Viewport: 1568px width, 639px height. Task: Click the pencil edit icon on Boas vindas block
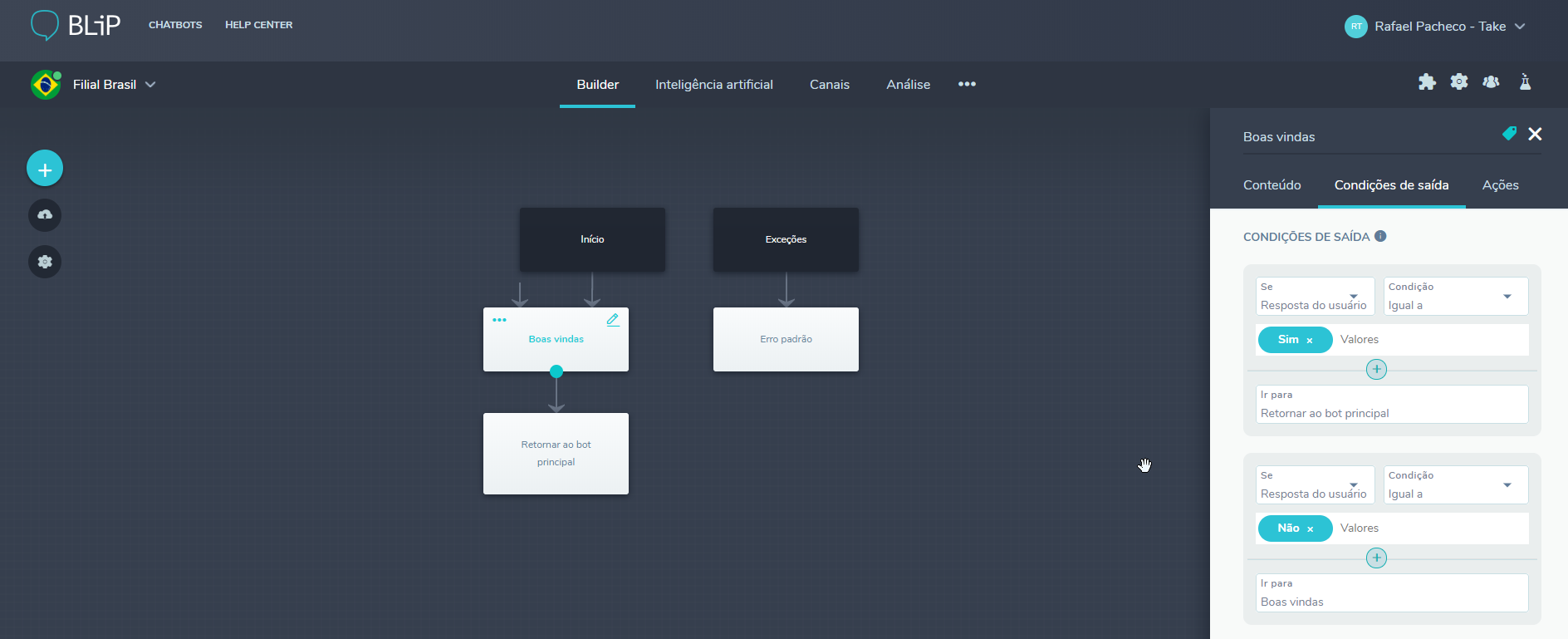(x=613, y=320)
